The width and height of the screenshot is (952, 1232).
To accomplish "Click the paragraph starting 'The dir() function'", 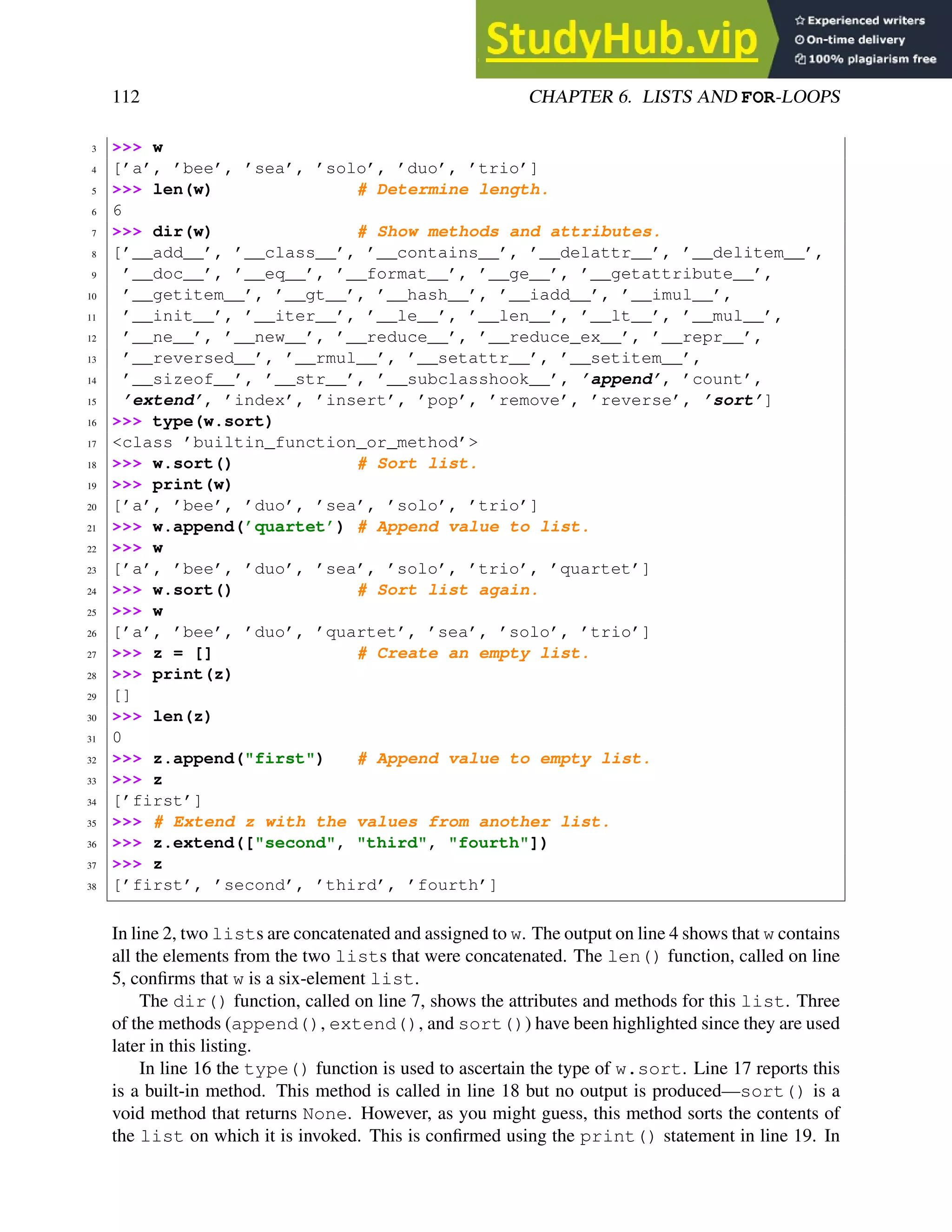I will (x=476, y=1023).
